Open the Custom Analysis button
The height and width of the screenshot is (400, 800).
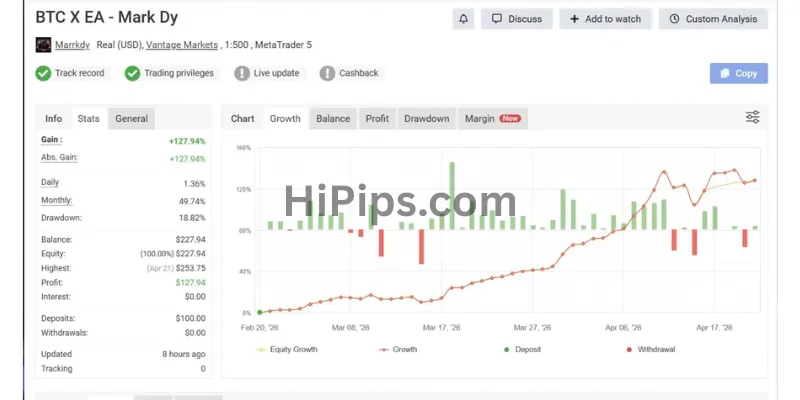(713, 19)
